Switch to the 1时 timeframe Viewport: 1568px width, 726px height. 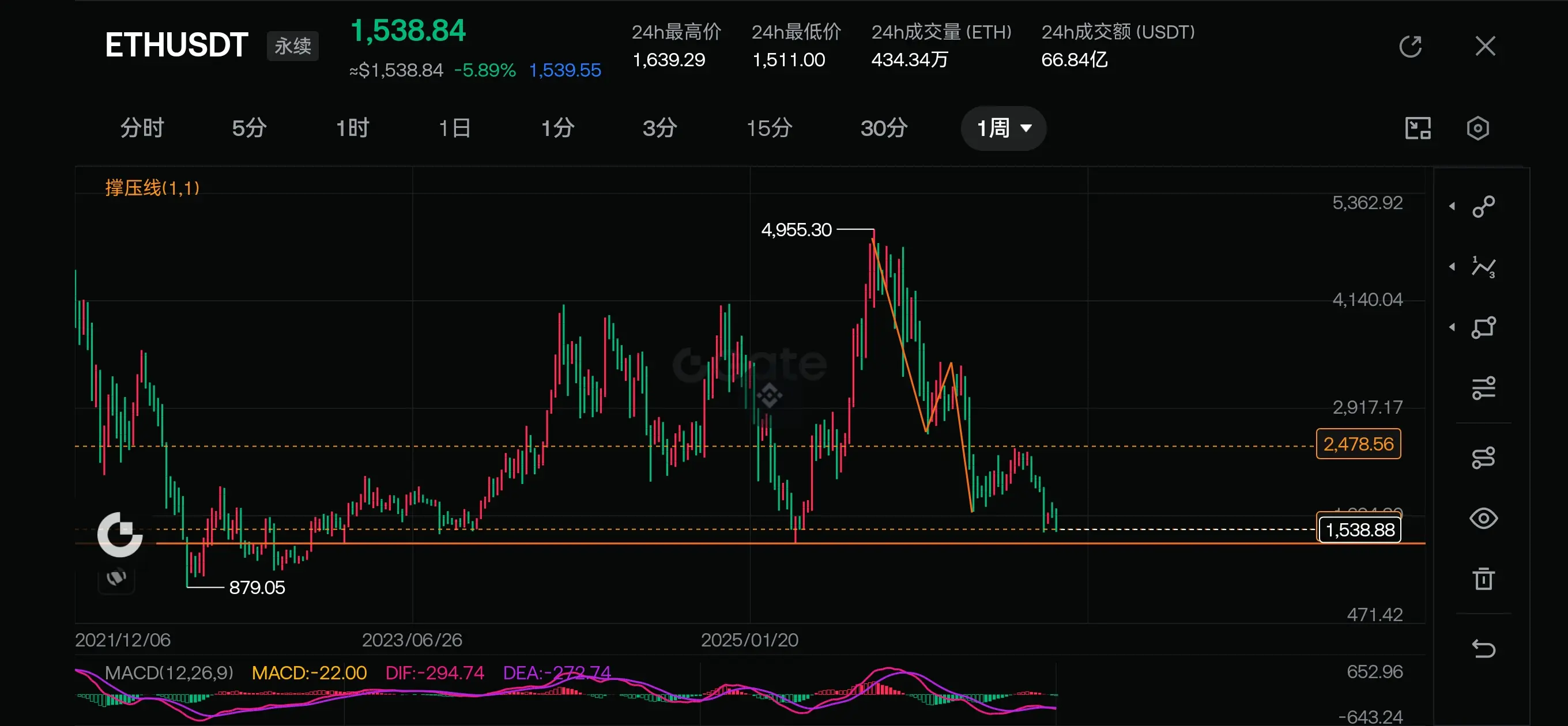point(352,128)
